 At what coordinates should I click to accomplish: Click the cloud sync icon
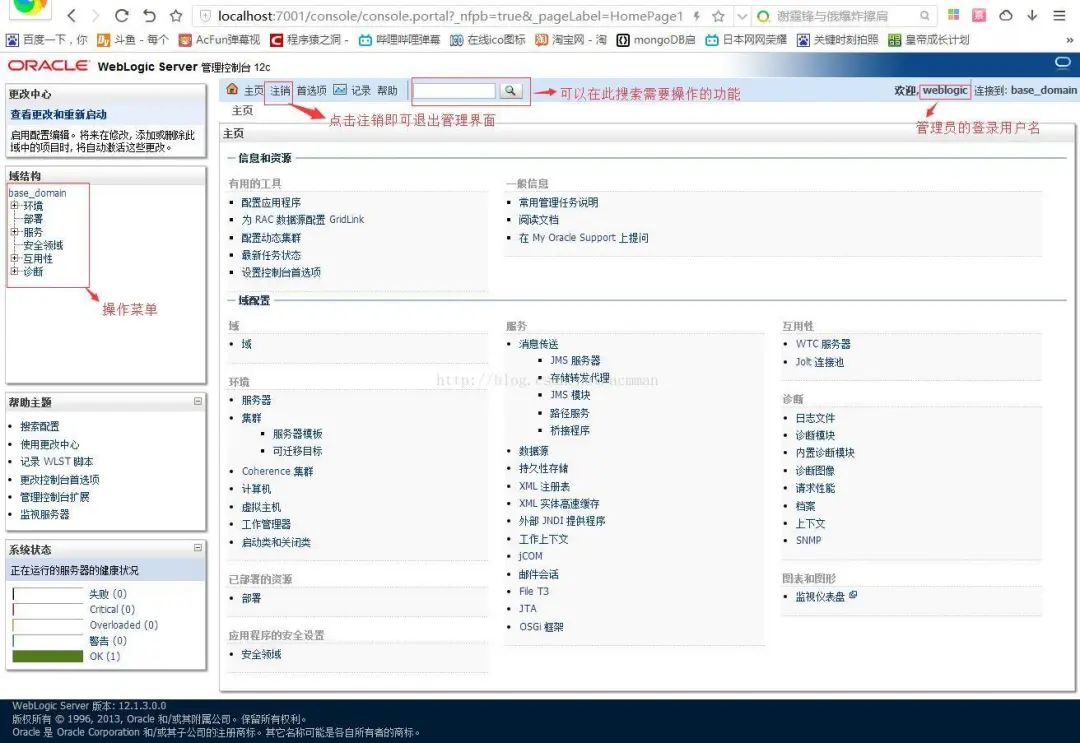click(x=1006, y=15)
